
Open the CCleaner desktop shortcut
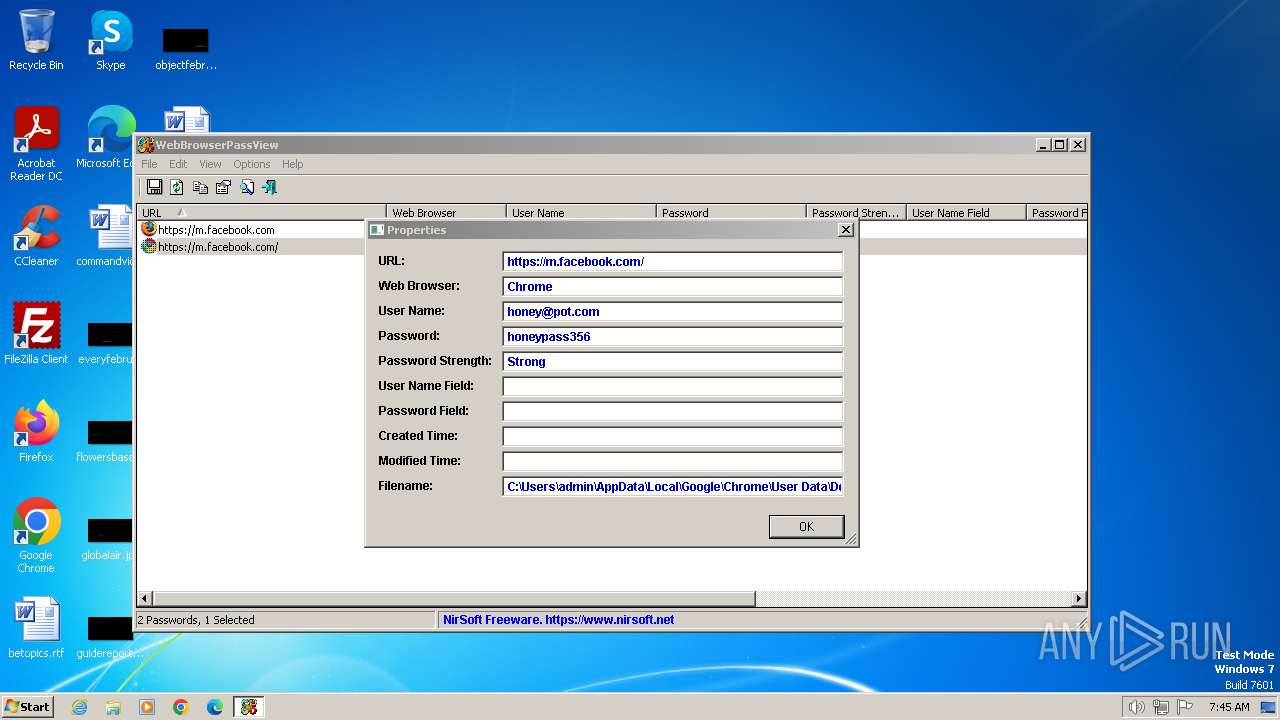36,236
